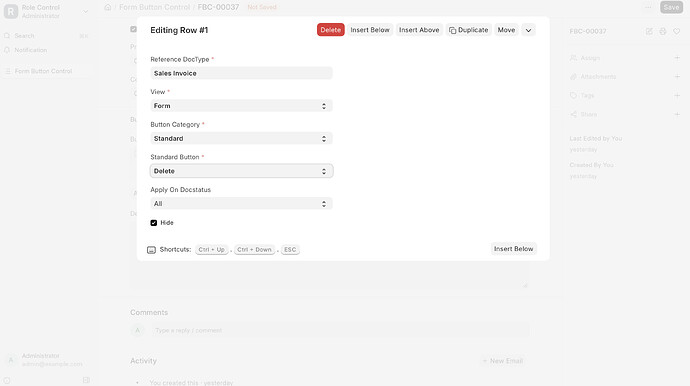This screenshot has height=386, width=690.
Task: Click the home breadcrumb icon
Action: pyautogui.click(x=108, y=7)
